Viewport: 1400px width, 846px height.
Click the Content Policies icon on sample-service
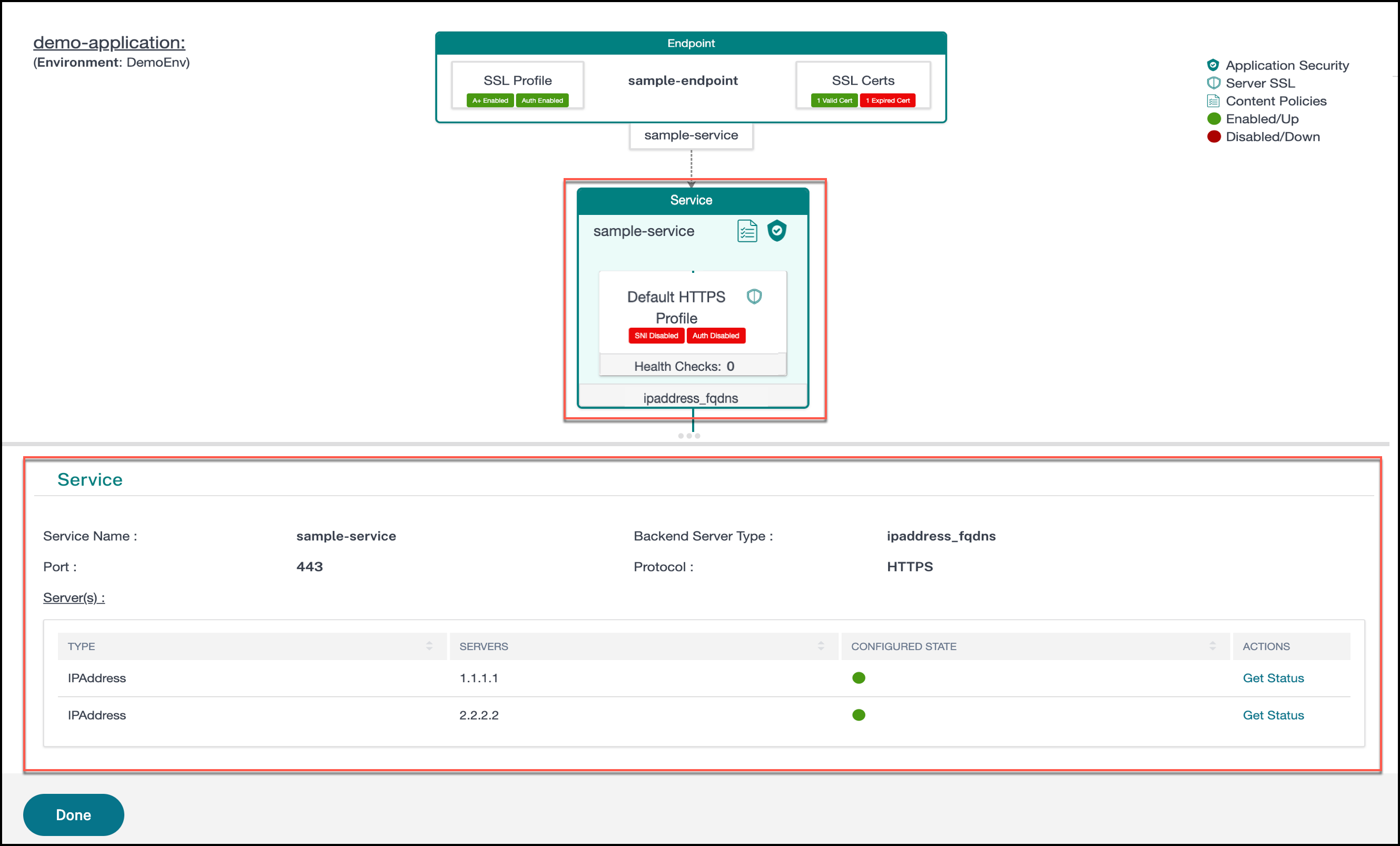[x=747, y=231]
